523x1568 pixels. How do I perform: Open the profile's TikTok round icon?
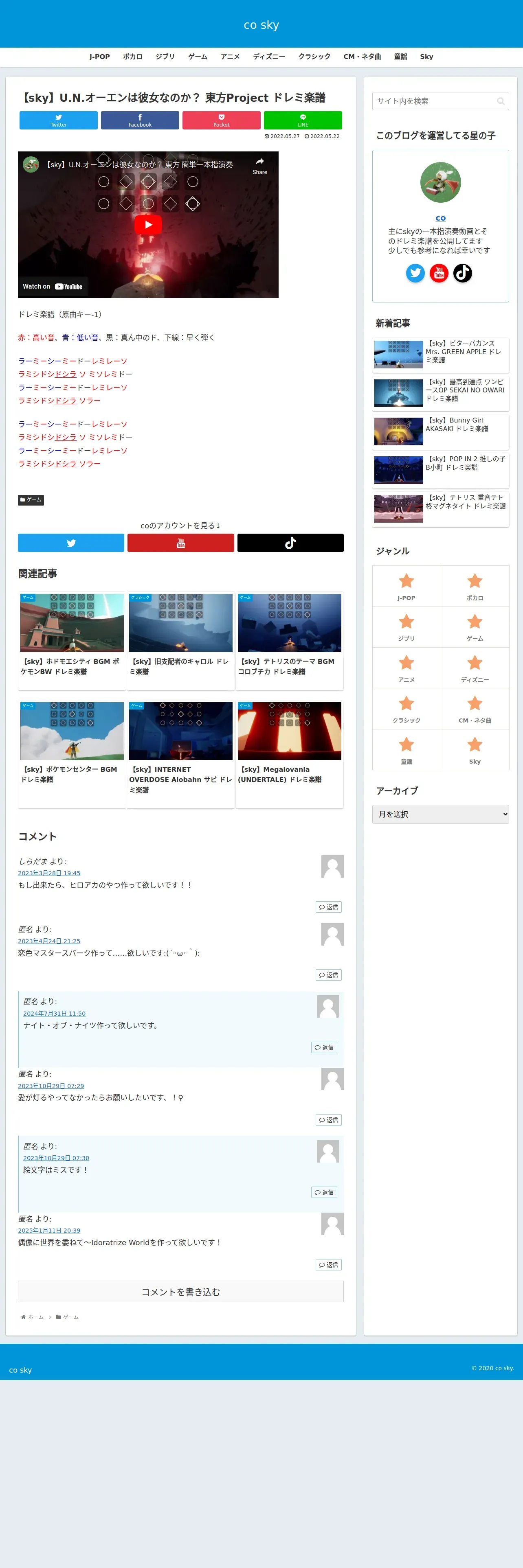click(463, 273)
